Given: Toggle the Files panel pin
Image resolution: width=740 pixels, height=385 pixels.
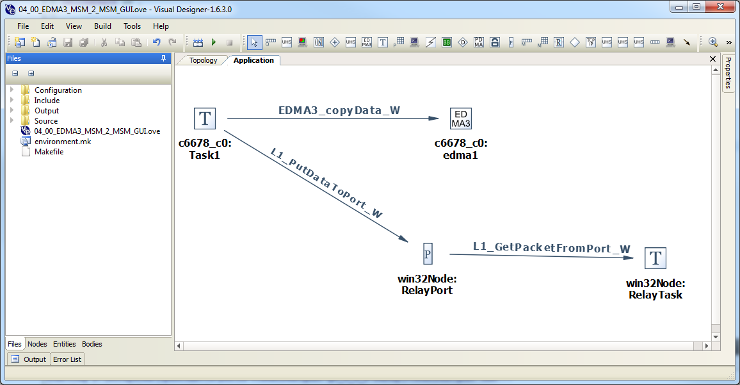Looking at the screenshot, I should pyautogui.click(x=163, y=59).
